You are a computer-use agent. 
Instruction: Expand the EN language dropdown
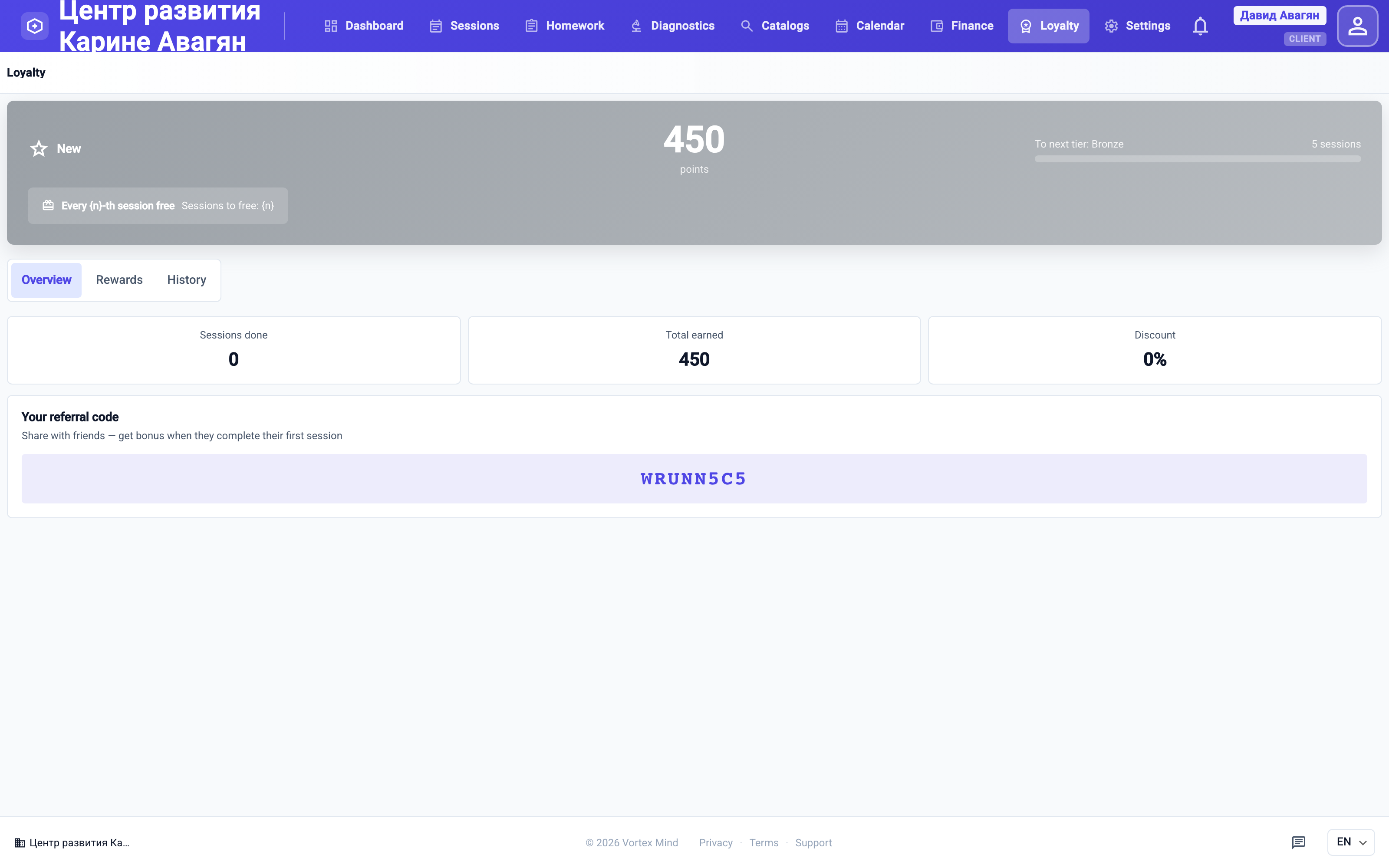tap(1350, 842)
